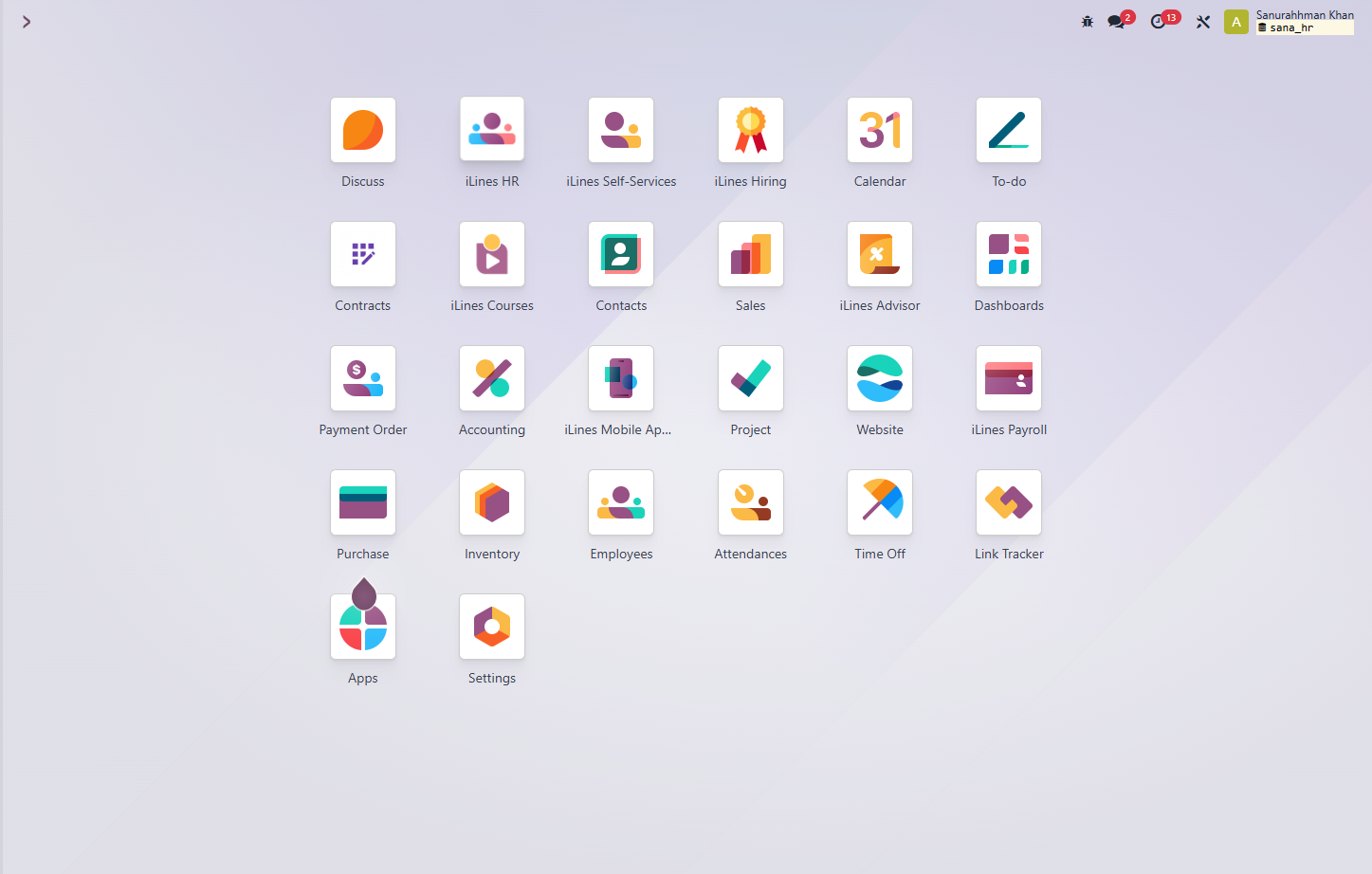The width and height of the screenshot is (1372, 874).
Task: Open the Dashboards app
Action: click(x=1009, y=254)
